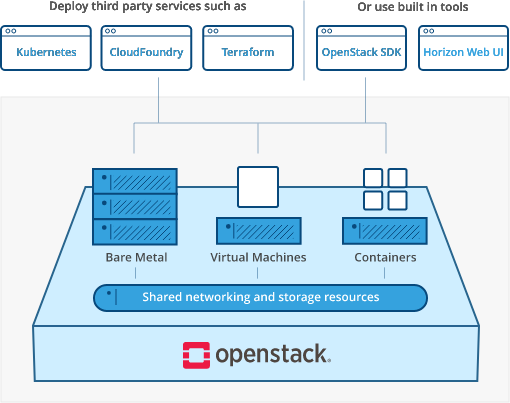Click the Virtual Machines label
Screen dimensions: 510x403
pos(258,257)
